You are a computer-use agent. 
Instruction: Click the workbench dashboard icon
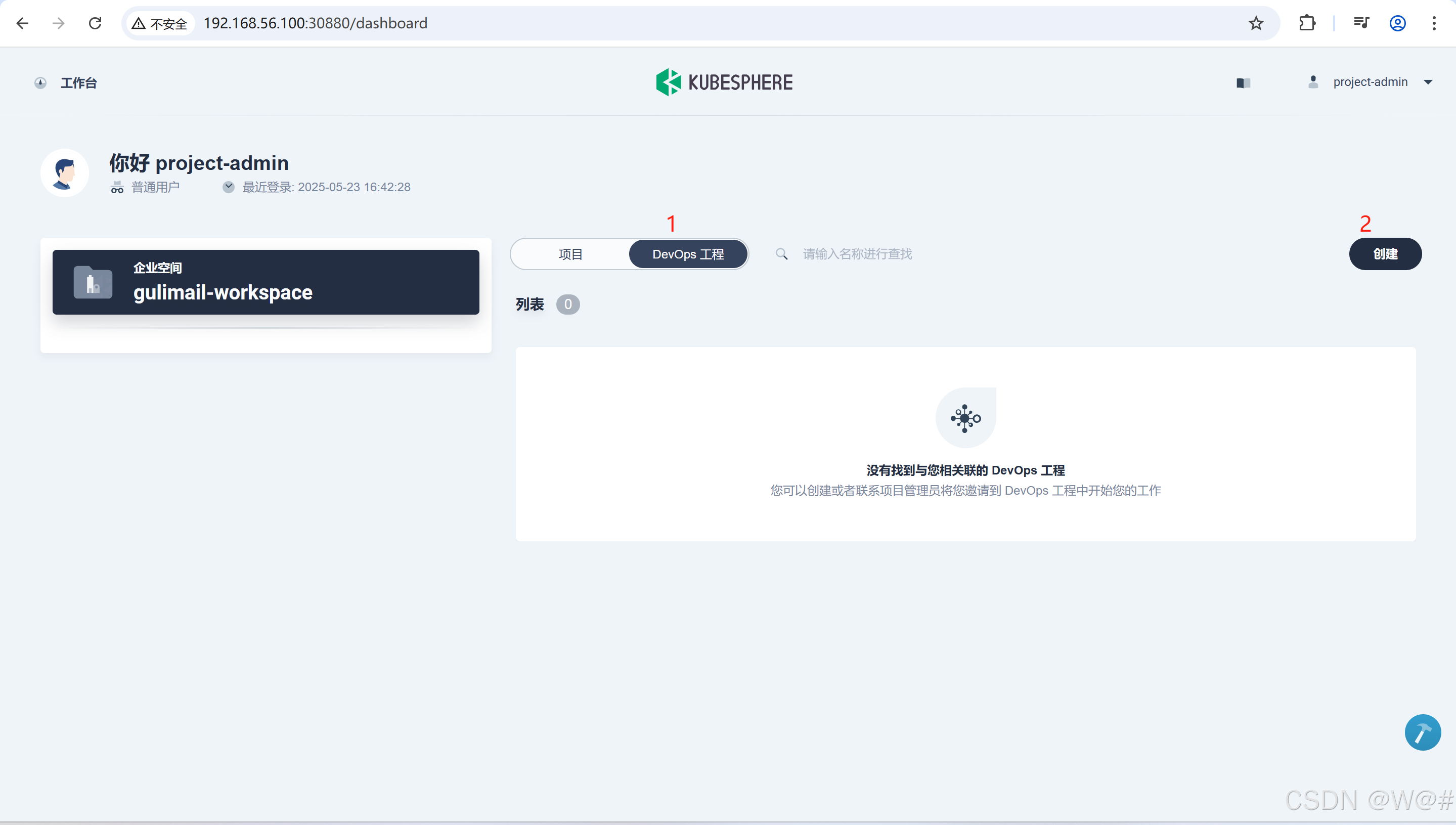(x=40, y=83)
